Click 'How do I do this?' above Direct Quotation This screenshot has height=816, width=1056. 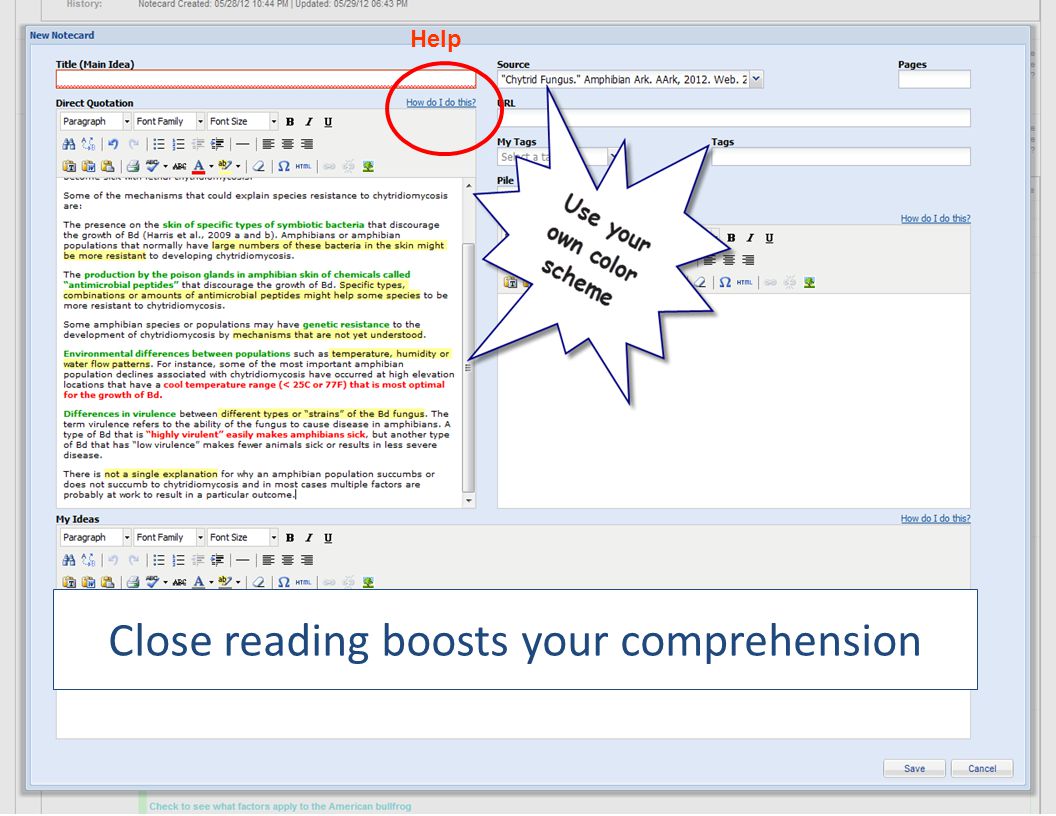point(441,103)
